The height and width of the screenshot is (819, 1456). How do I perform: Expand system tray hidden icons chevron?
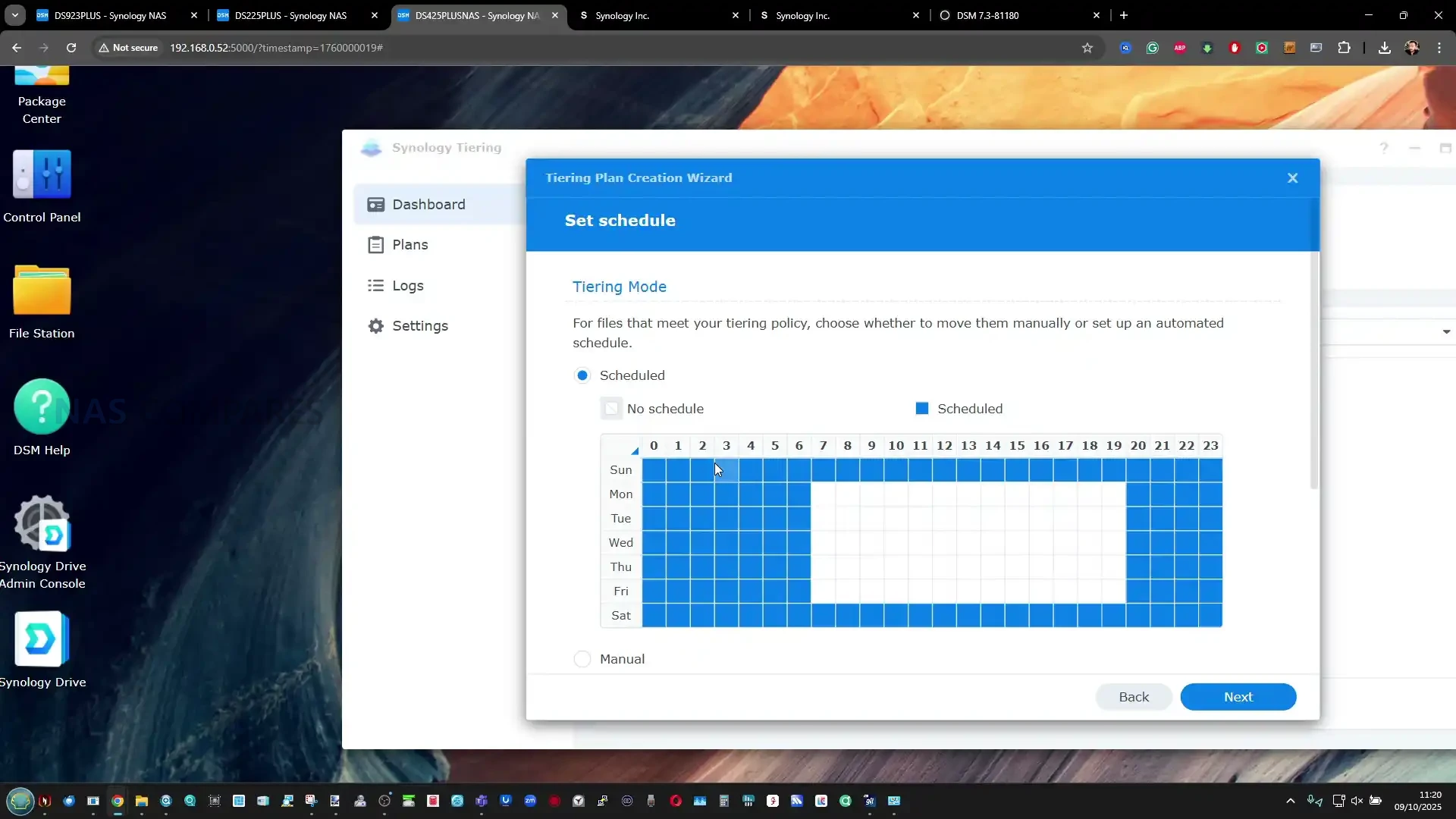pyautogui.click(x=1291, y=801)
